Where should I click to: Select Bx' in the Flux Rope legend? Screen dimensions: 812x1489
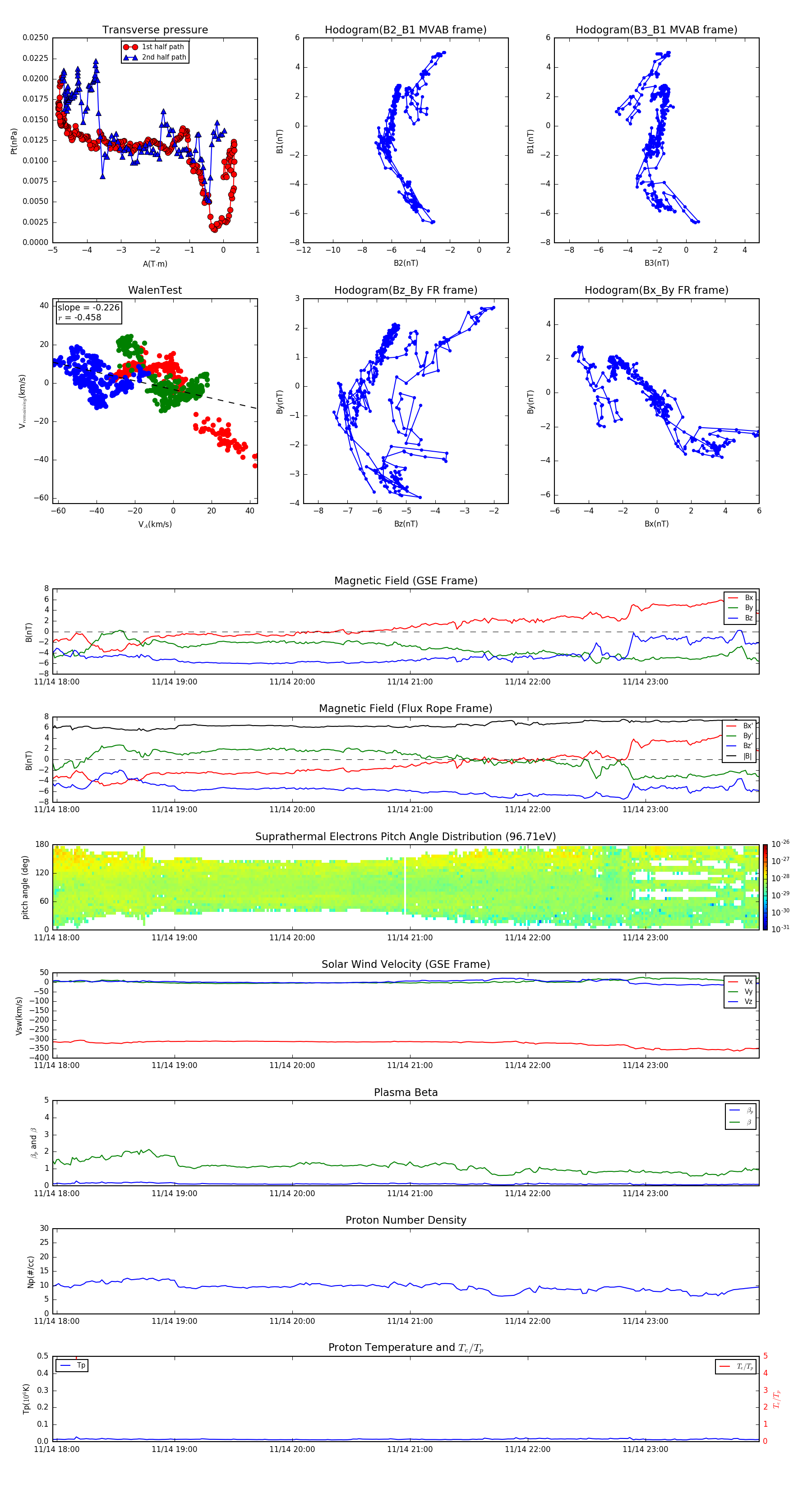click(740, 726)
